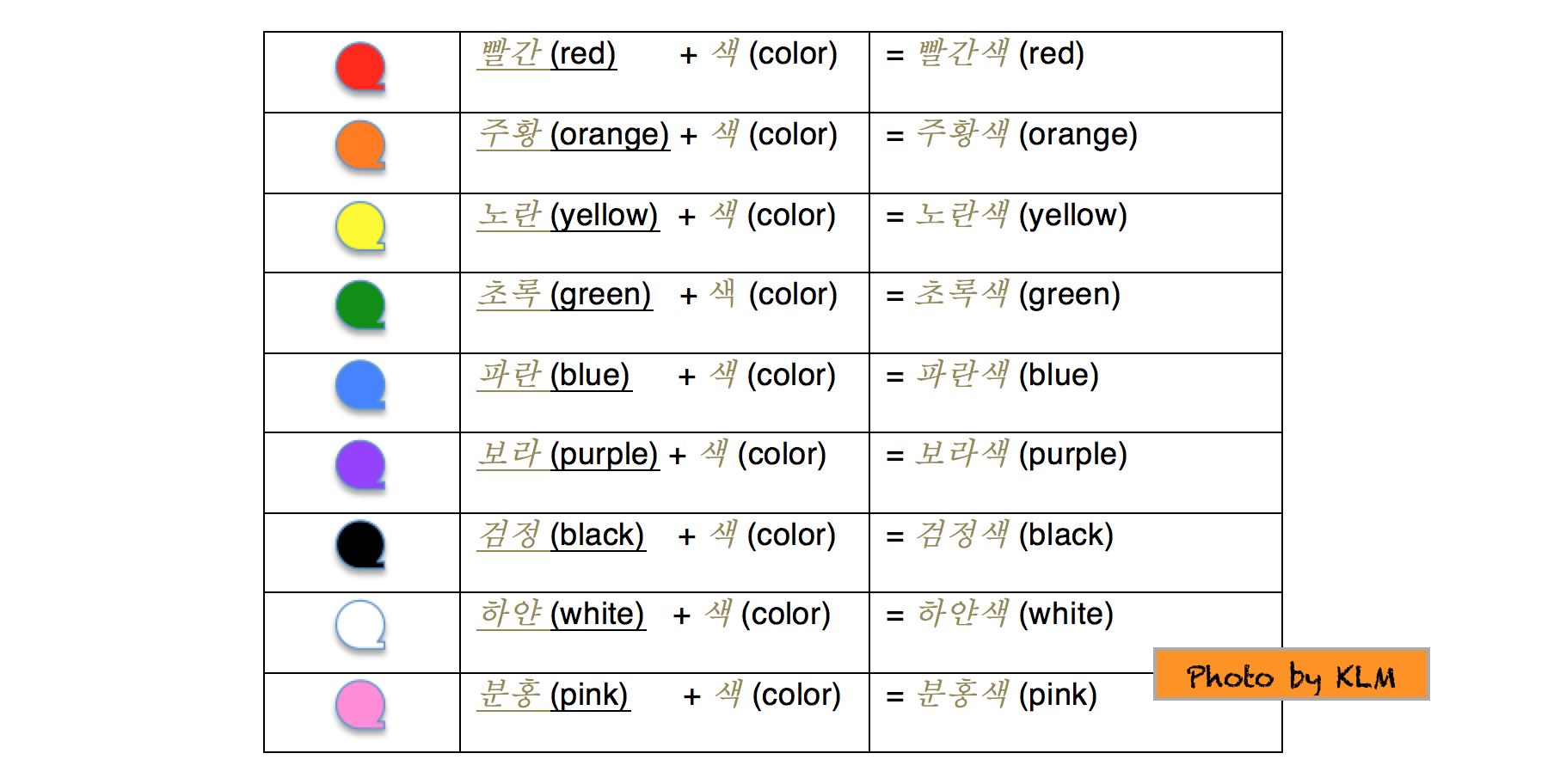Click the orange speech bubble icon
The height and width of the screenshot is (784, 1560).
point(360,146)
